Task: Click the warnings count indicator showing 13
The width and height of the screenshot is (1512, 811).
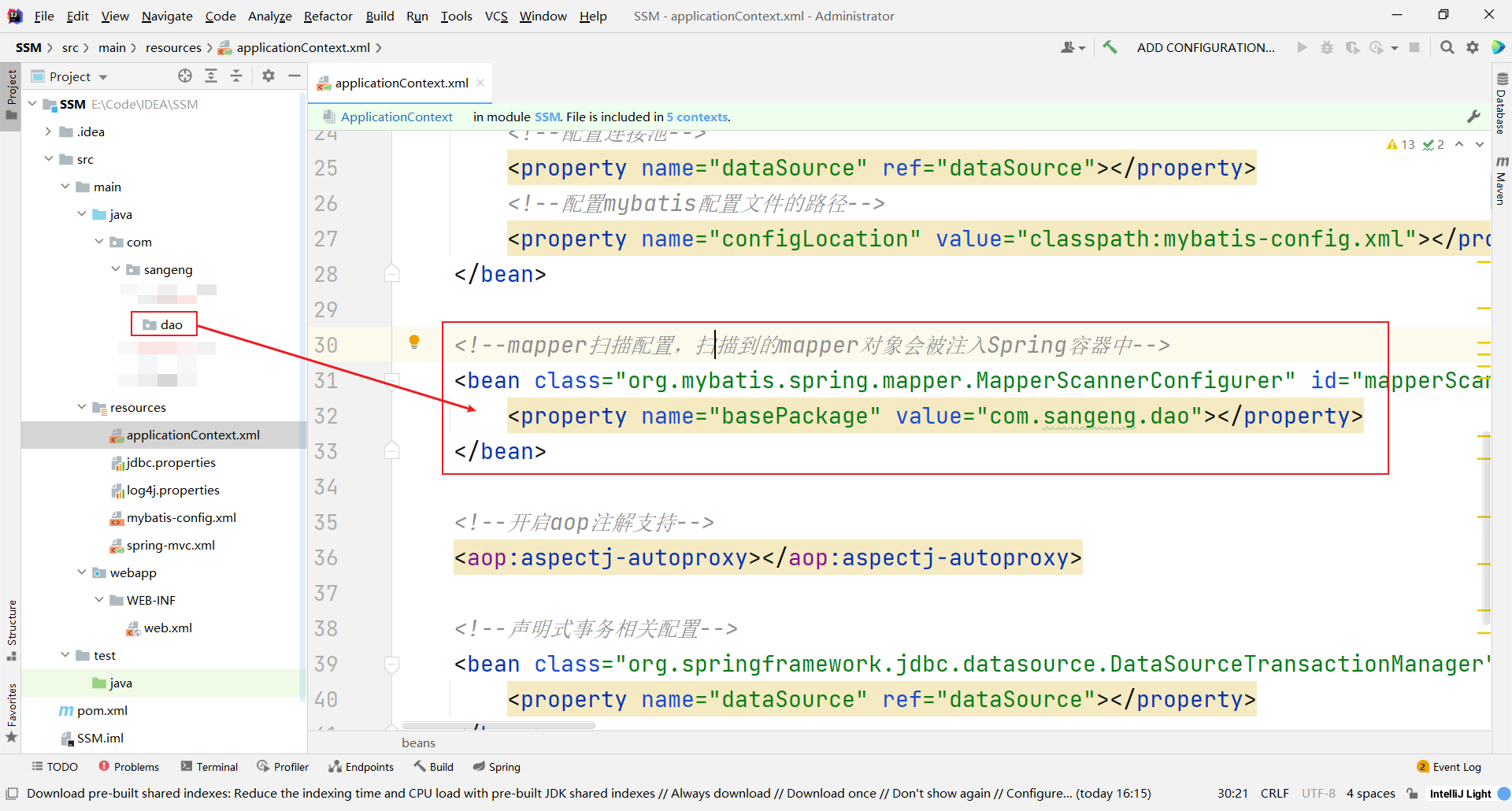Action: pos(1401,144)
